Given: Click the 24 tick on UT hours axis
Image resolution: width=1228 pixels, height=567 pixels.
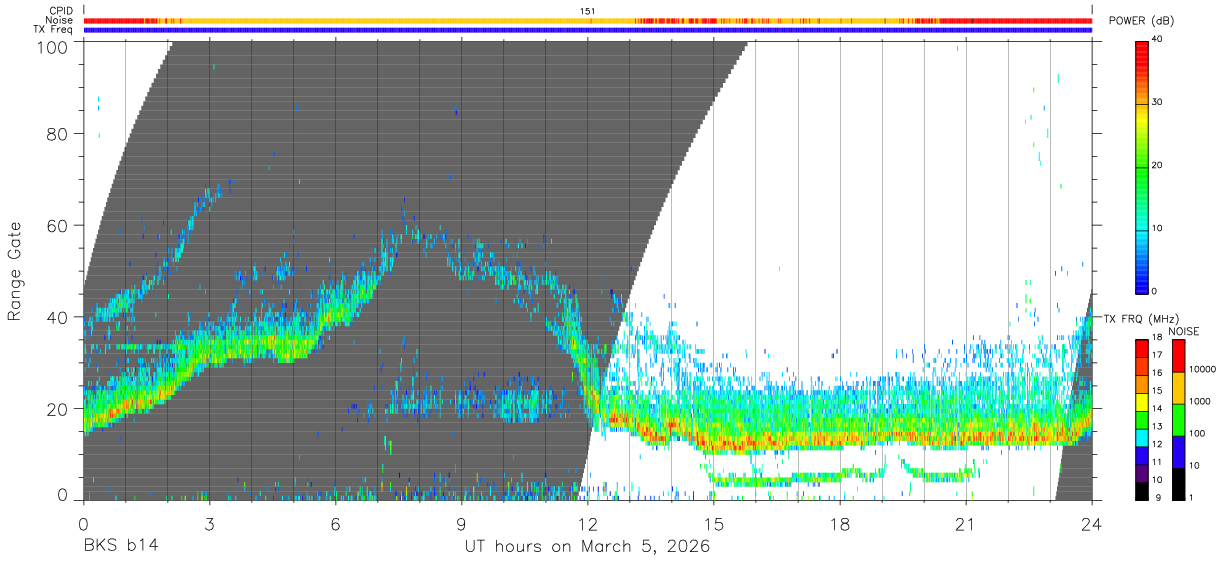Looking at the screenshot, I should [1092, 524].
